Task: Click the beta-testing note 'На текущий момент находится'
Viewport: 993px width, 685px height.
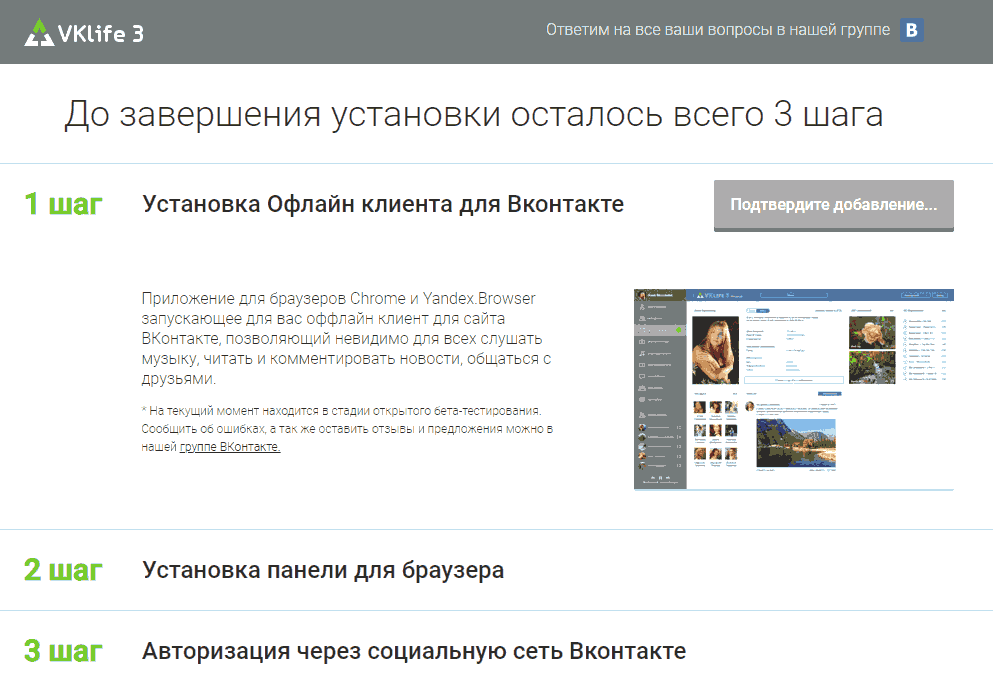Action: pyautogui.click(x=347, y=429)
